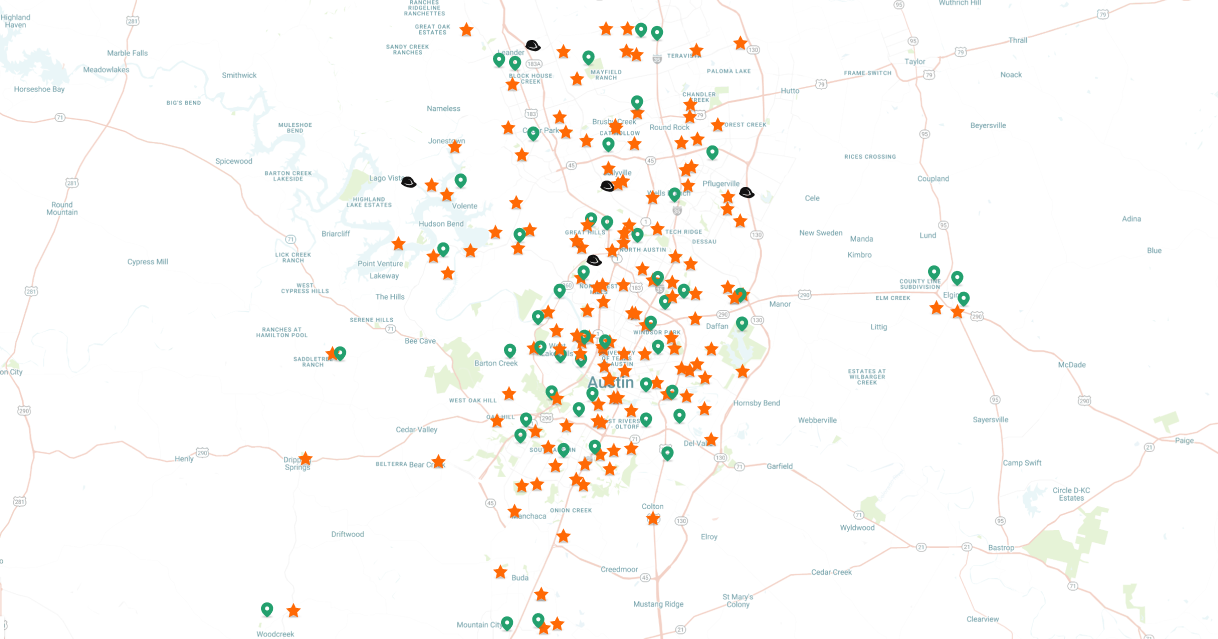
Task: Click the Austin city label
Action: point(611,383)
